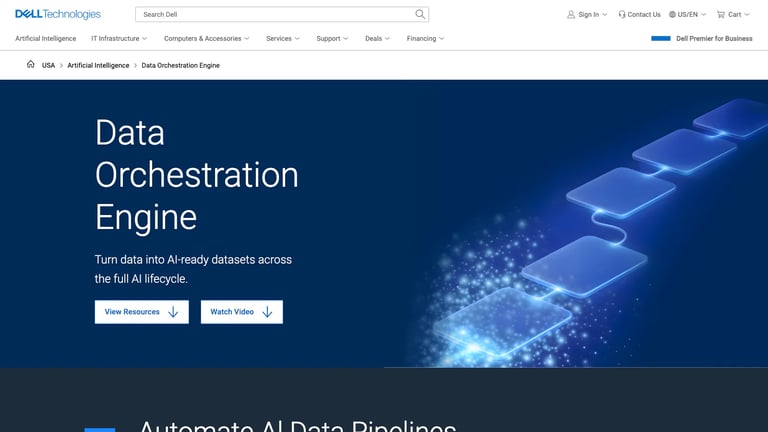768x432 pixels.
Task: Click the View Resources button
Action: [x=142, y=312]
